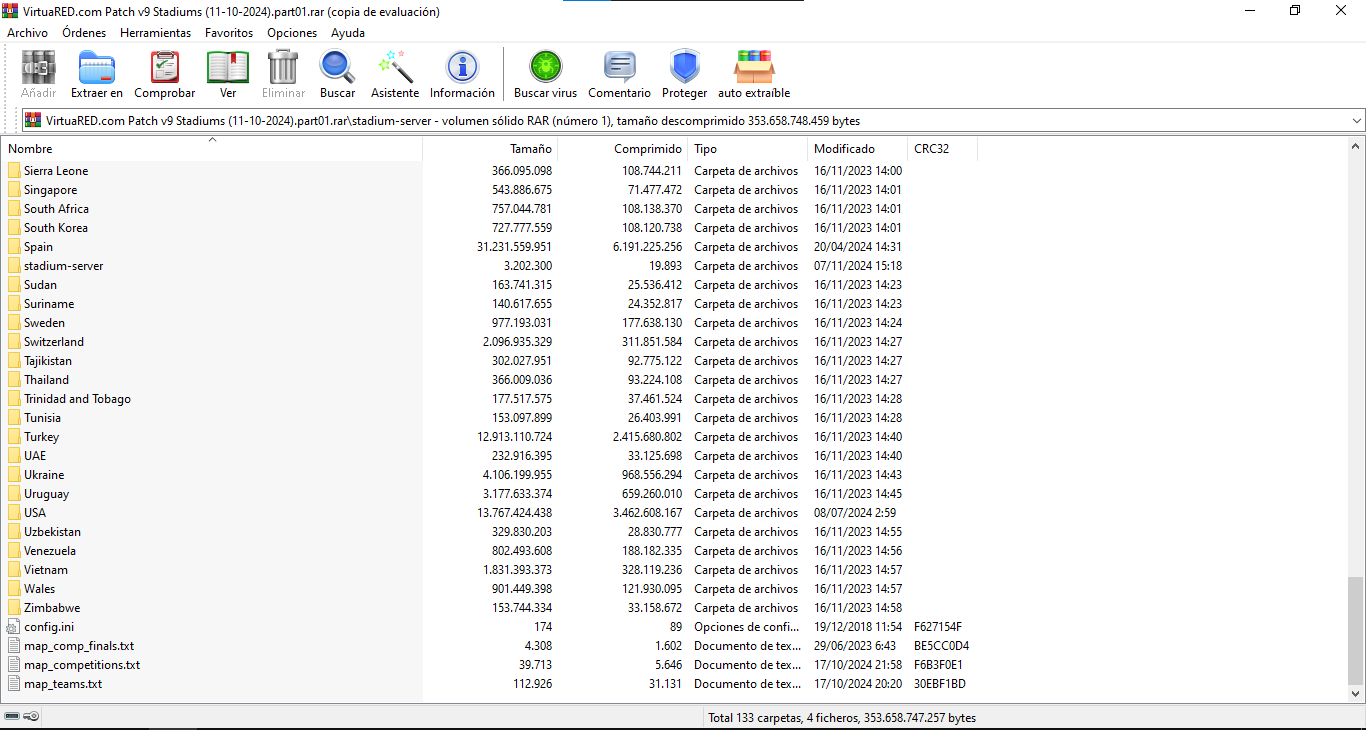The width and height of the screenshot is (1366, 730).
Task: Sort by CRC32 column header
Action: coord(942,149)
